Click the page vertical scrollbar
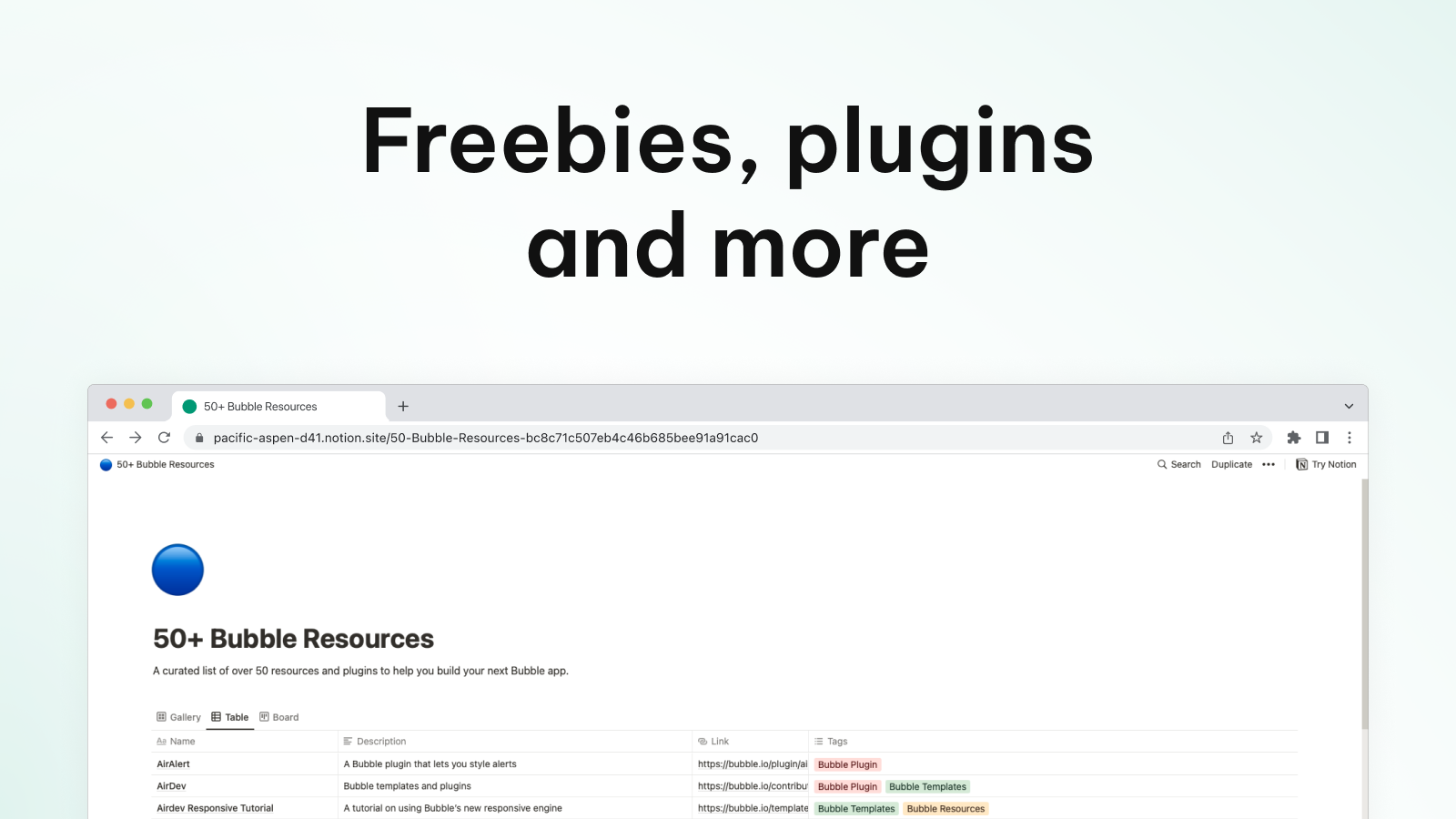This screenshot has height=819, width=1456. [1364, 604]
